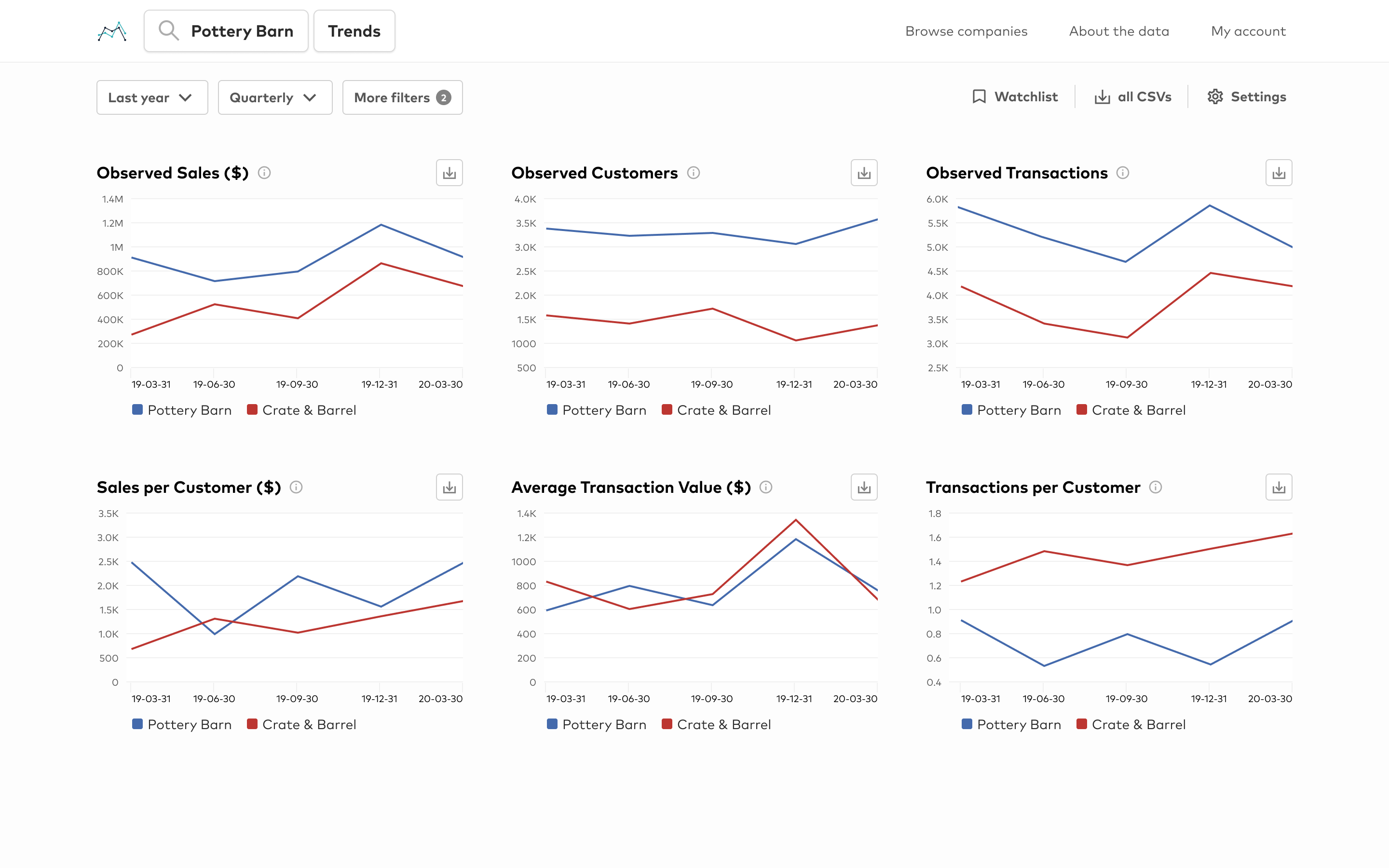1389x868 pixels.
Task: Click the app logo icon
Action: point(112,31)
